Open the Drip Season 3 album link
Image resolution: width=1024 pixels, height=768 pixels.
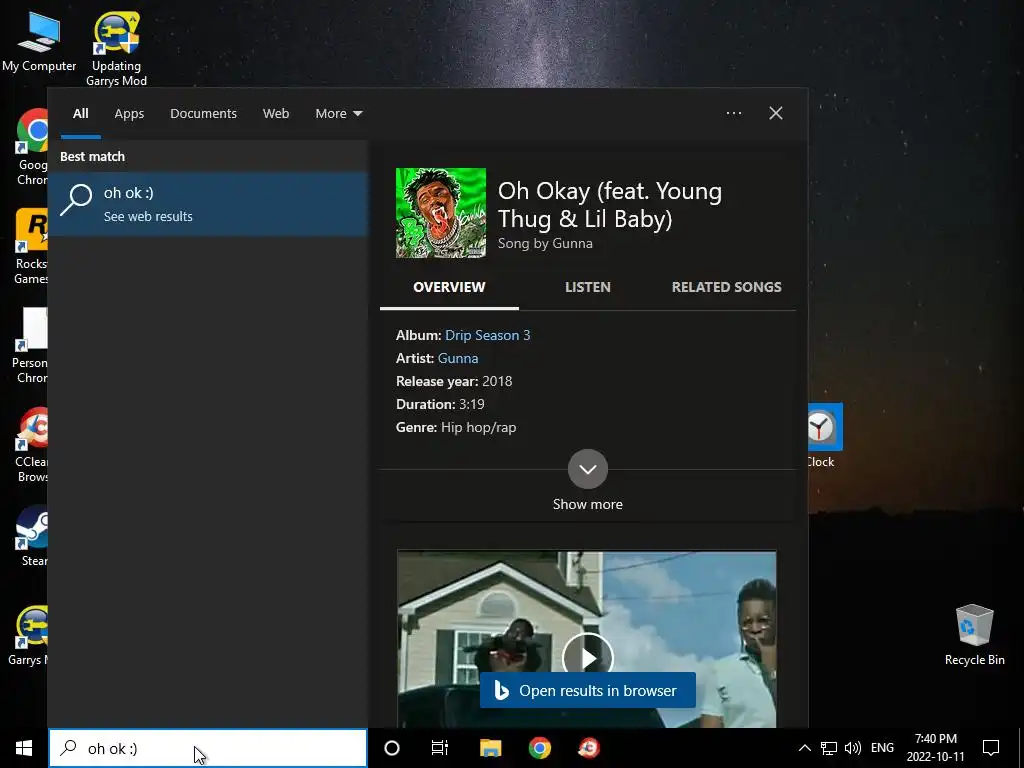pos(488,336)
